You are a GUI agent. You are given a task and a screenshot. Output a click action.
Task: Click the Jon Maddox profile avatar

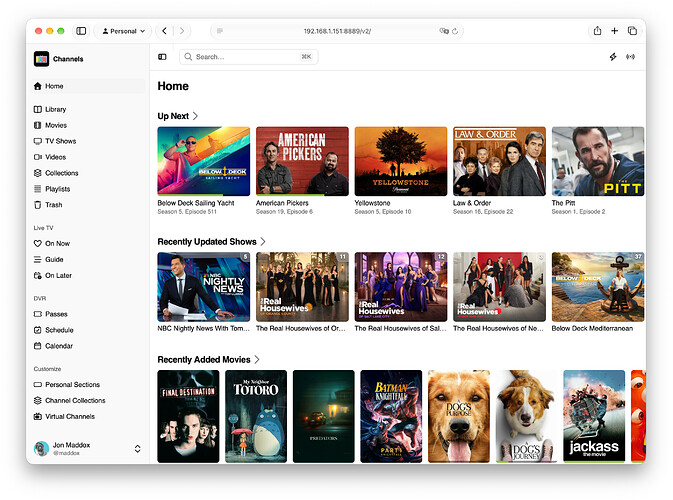(41, 449)
